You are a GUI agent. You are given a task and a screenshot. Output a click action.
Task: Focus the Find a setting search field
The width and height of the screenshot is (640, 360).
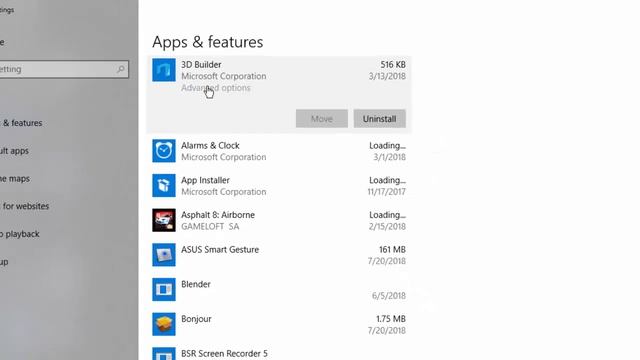coord(63,69)
